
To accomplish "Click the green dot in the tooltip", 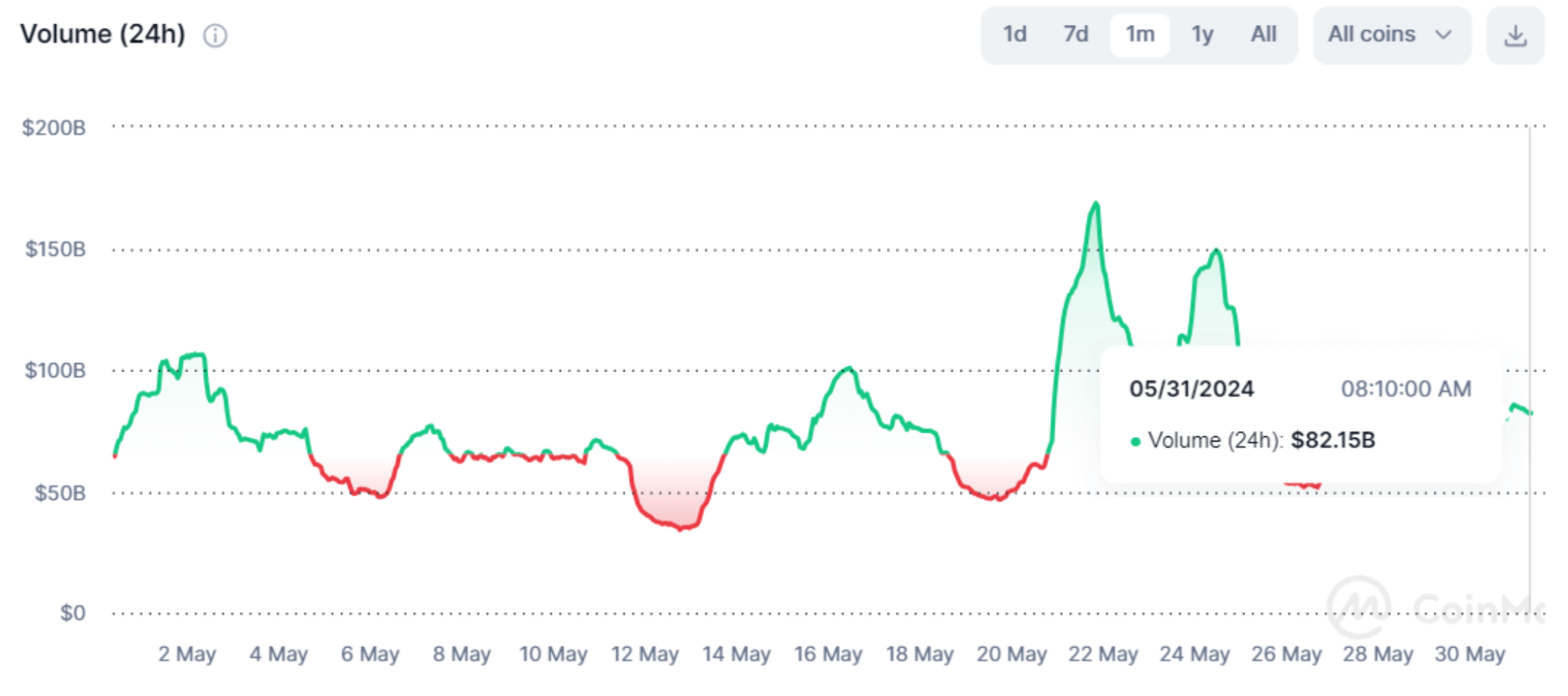I will [1135, 442].
